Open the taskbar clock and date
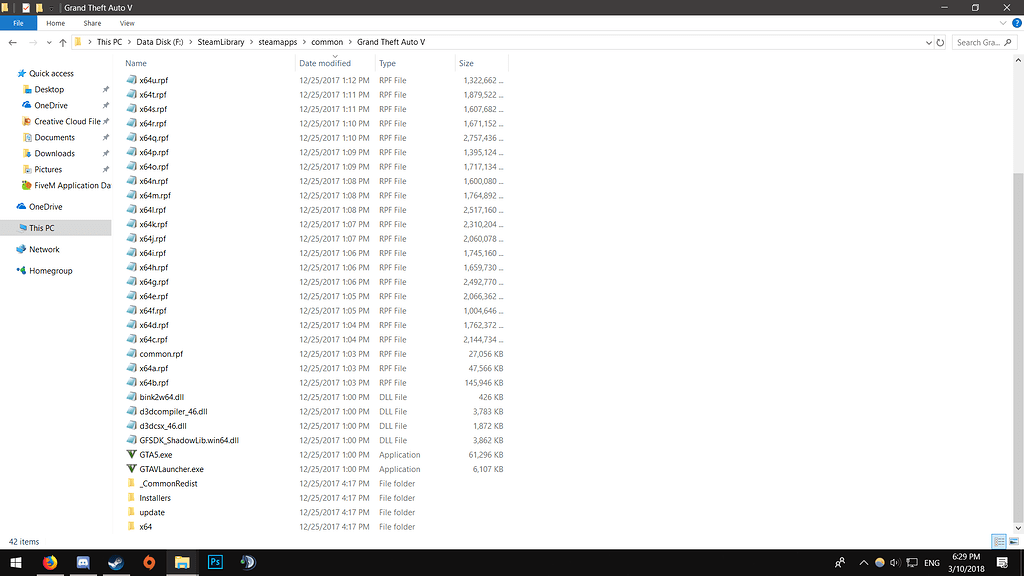 tap(967, 562)
